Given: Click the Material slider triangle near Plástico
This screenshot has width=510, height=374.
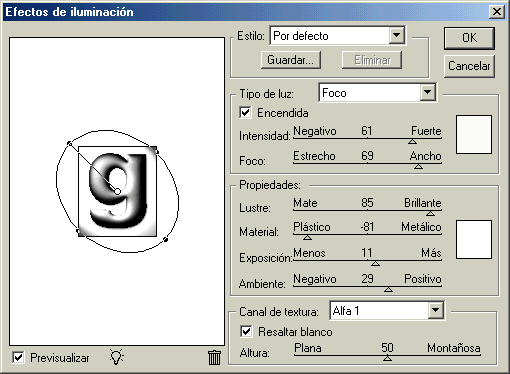Looking at the screenshot, I should (x=307, y=238).
